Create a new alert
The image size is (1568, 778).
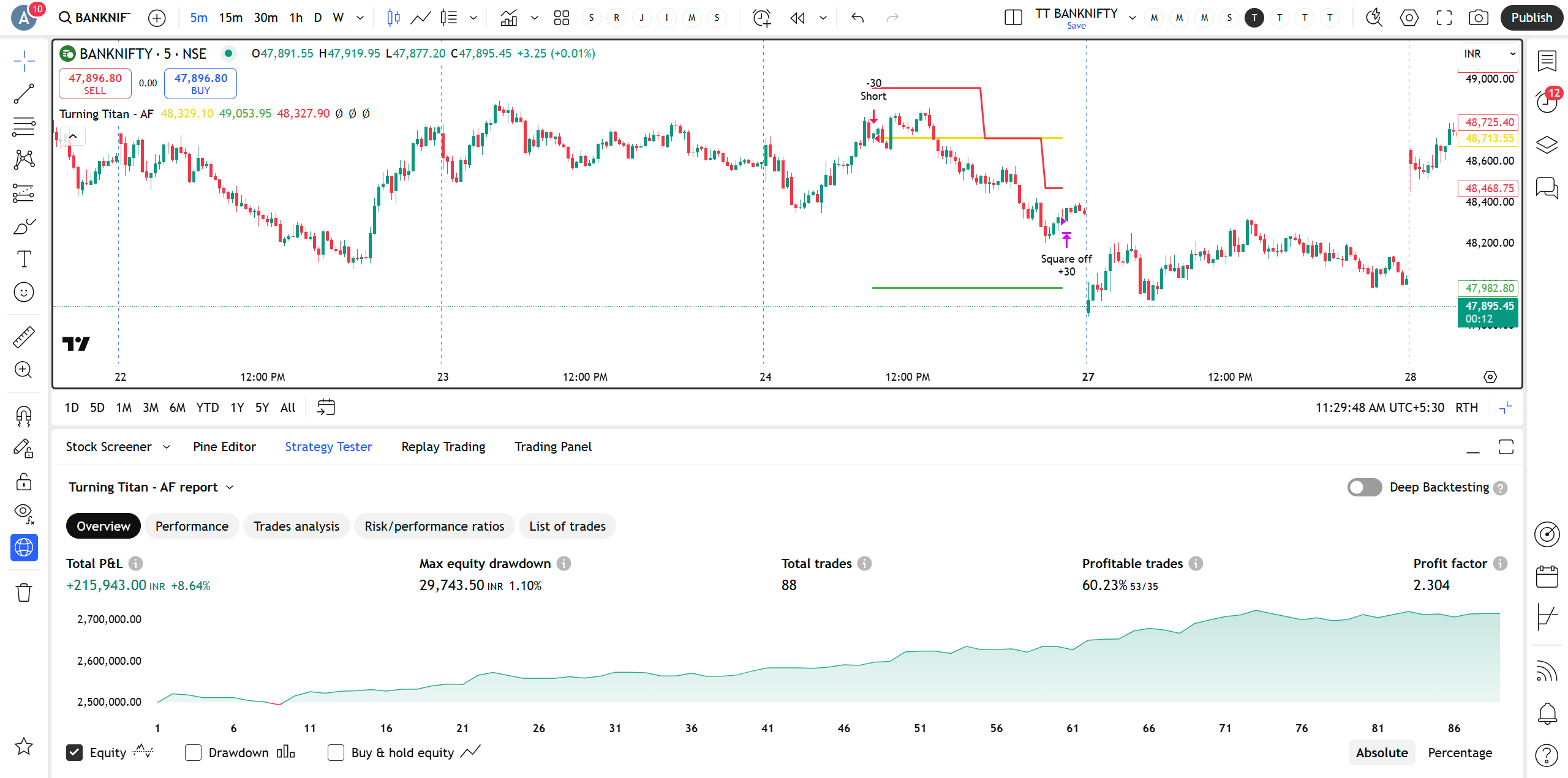coord(761,18)
